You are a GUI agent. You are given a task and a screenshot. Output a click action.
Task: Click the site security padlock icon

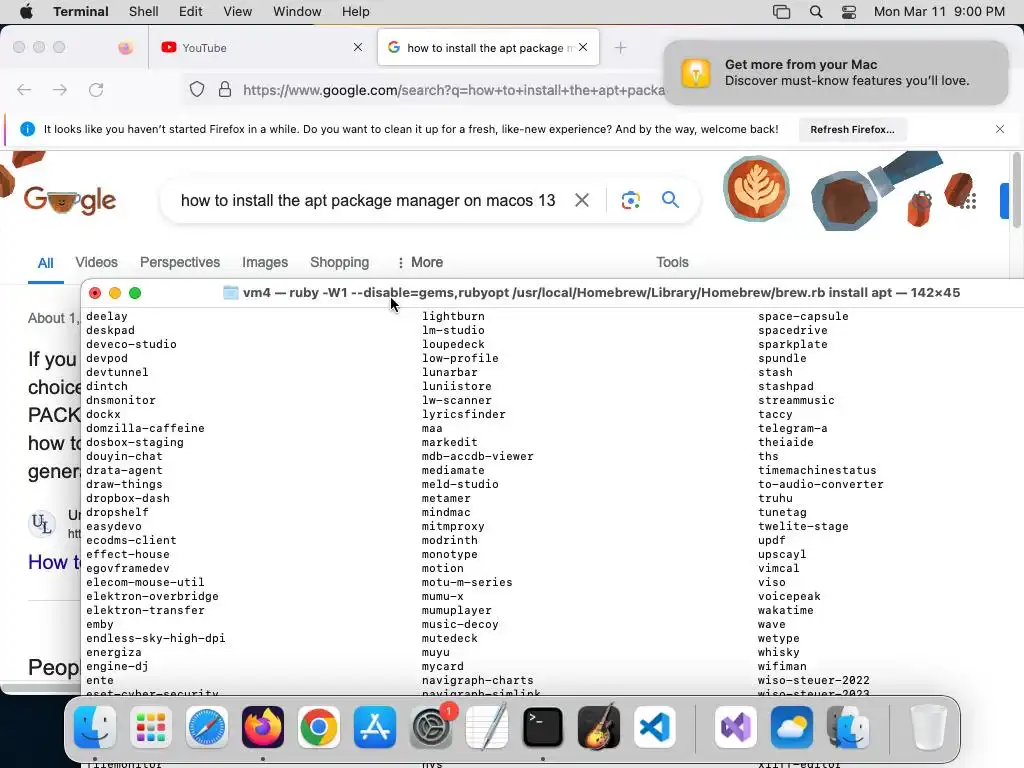coord(225,89)
